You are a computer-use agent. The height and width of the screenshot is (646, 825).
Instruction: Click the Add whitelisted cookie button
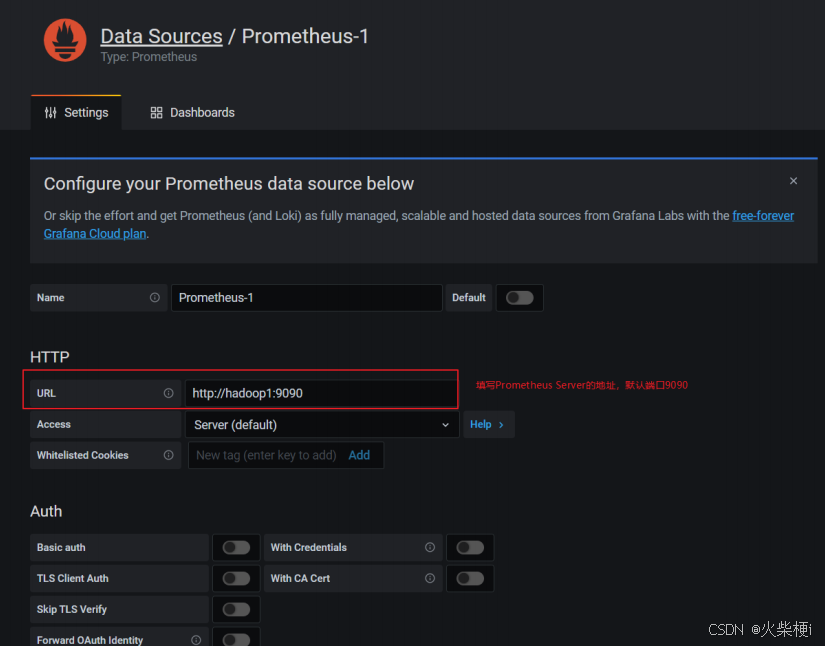pos(359,455)
